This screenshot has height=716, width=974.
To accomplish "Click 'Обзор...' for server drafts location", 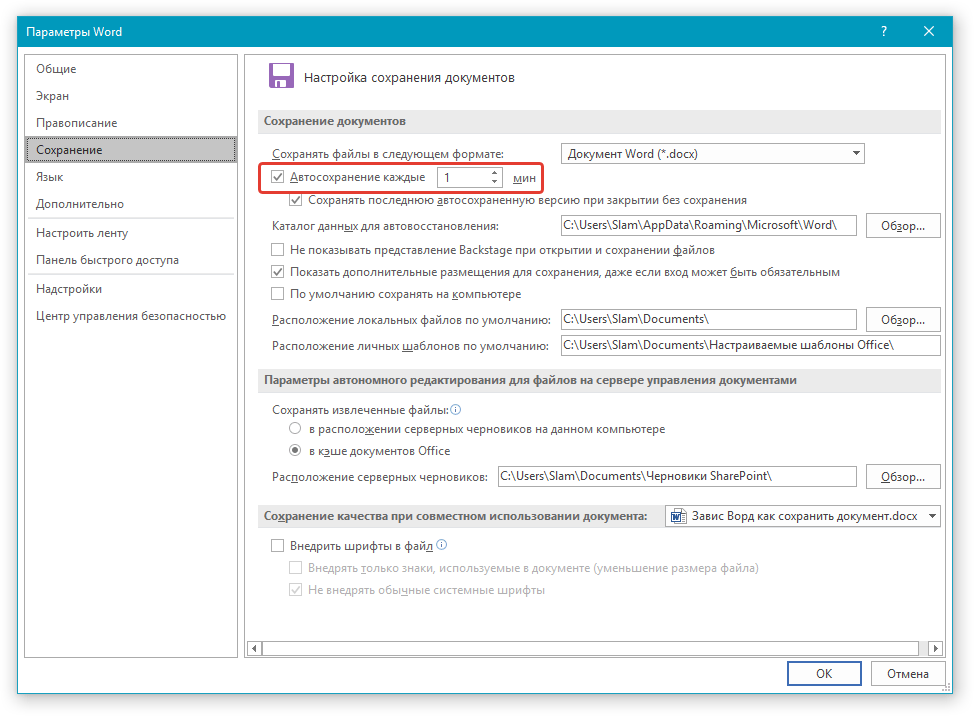I will point(903,477).
